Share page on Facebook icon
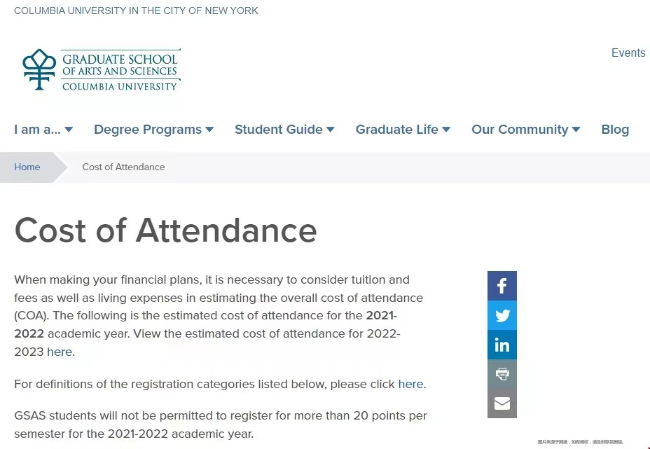The height and width of the screenshot is (449, 650). pos(502,286)
